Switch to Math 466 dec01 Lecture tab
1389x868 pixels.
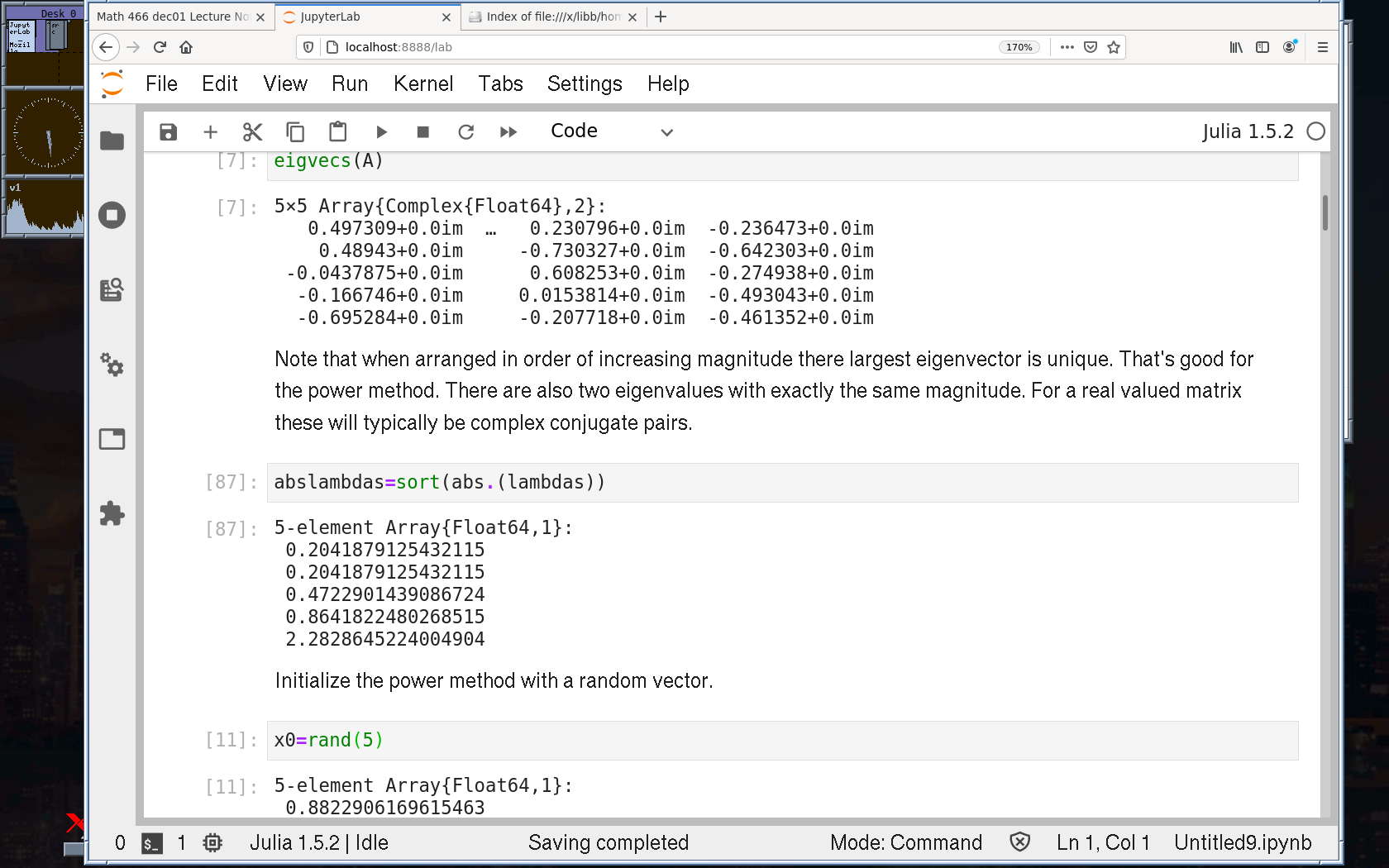[x=174, y=17]
